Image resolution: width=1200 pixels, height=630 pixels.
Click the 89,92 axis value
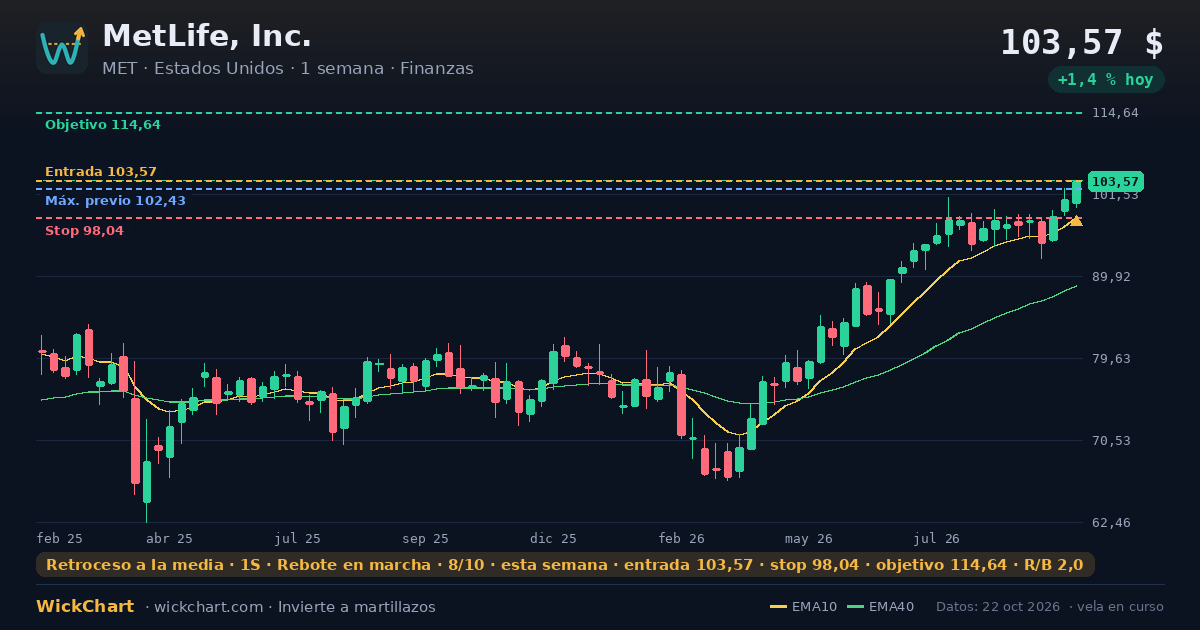click(1112, 277)
